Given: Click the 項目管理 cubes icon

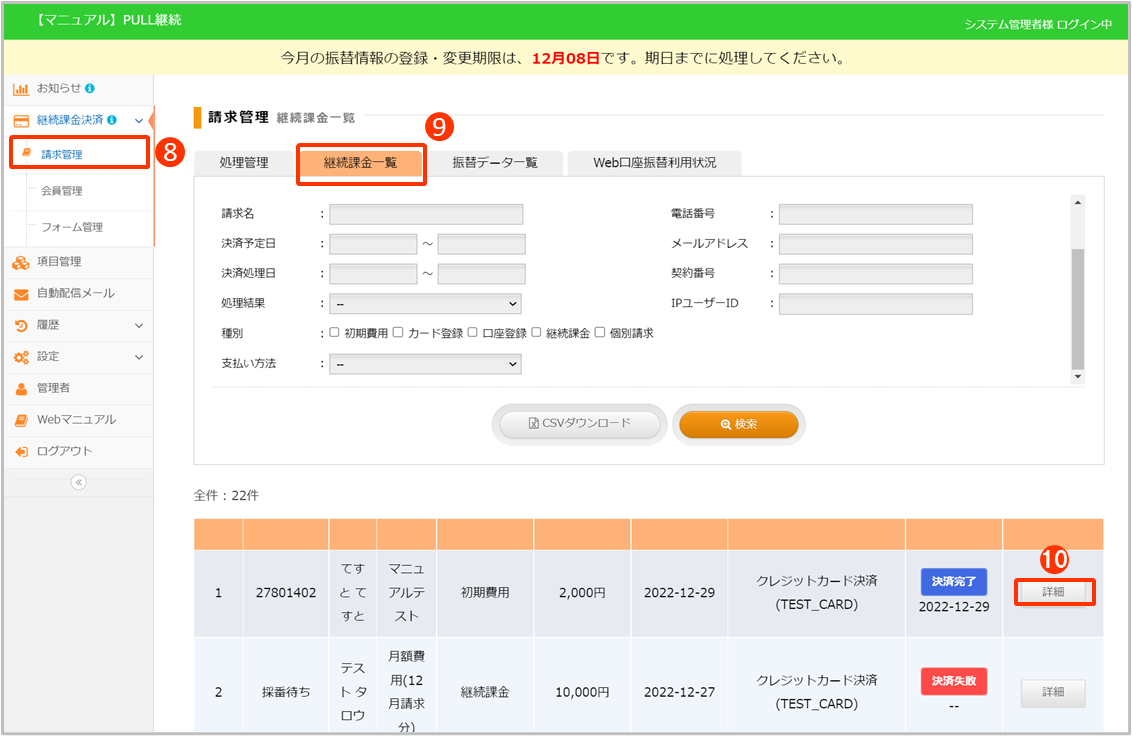Looking at the screenshot, I should tap(20, 262).
